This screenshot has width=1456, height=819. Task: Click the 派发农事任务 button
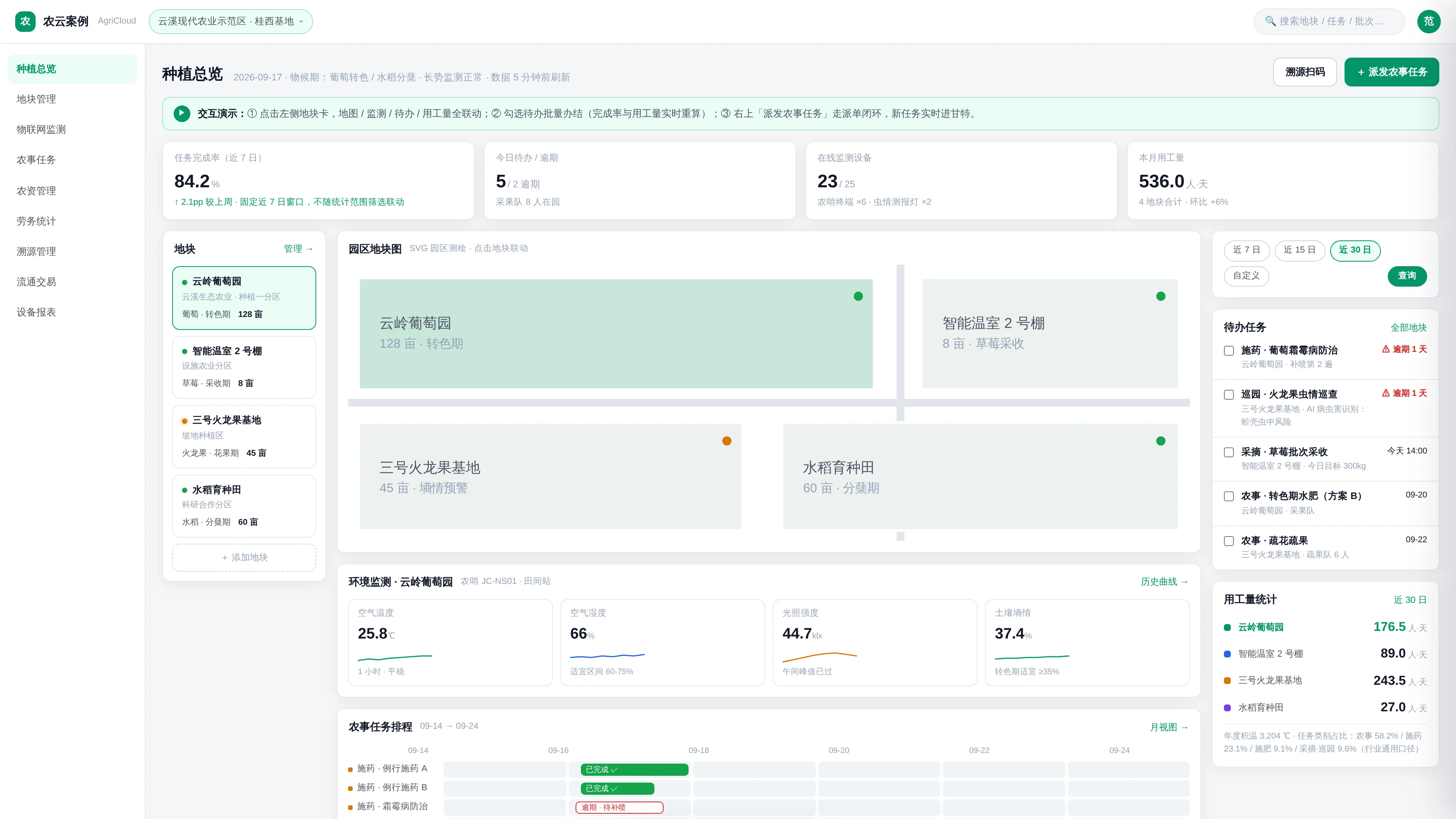(x=1392, y=72)
